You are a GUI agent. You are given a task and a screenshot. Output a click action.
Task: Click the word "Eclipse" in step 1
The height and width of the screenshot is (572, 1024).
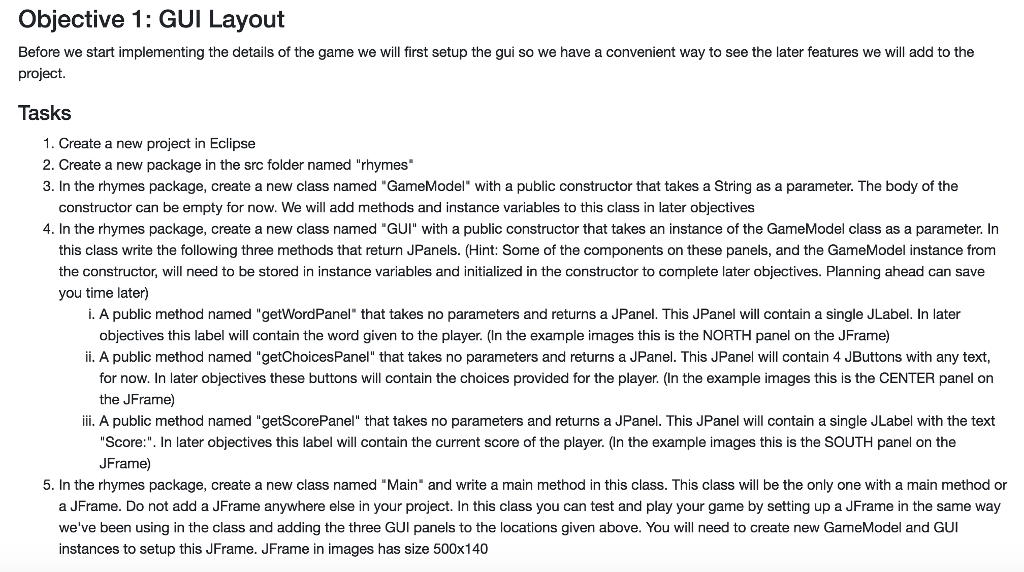(x=232, y=144)
